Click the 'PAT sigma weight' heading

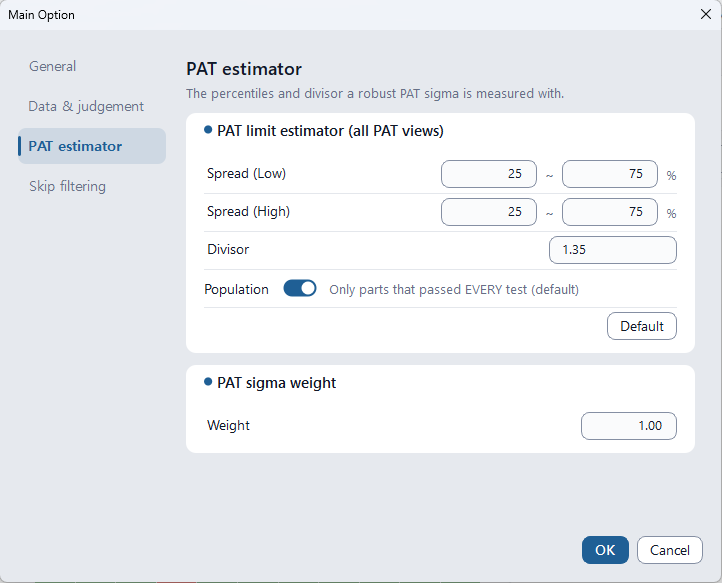276,383
